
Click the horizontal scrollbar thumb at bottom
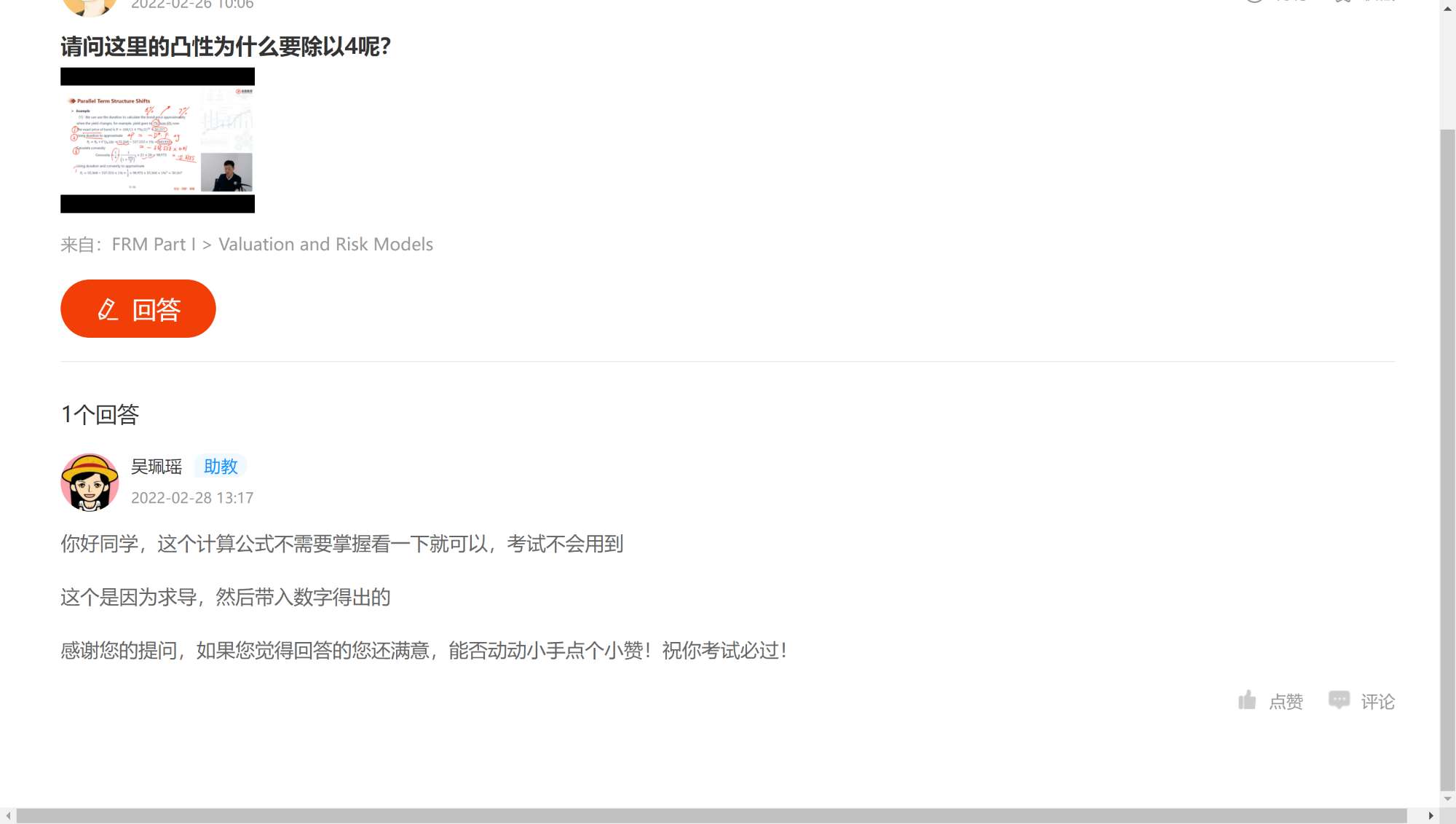711,816
